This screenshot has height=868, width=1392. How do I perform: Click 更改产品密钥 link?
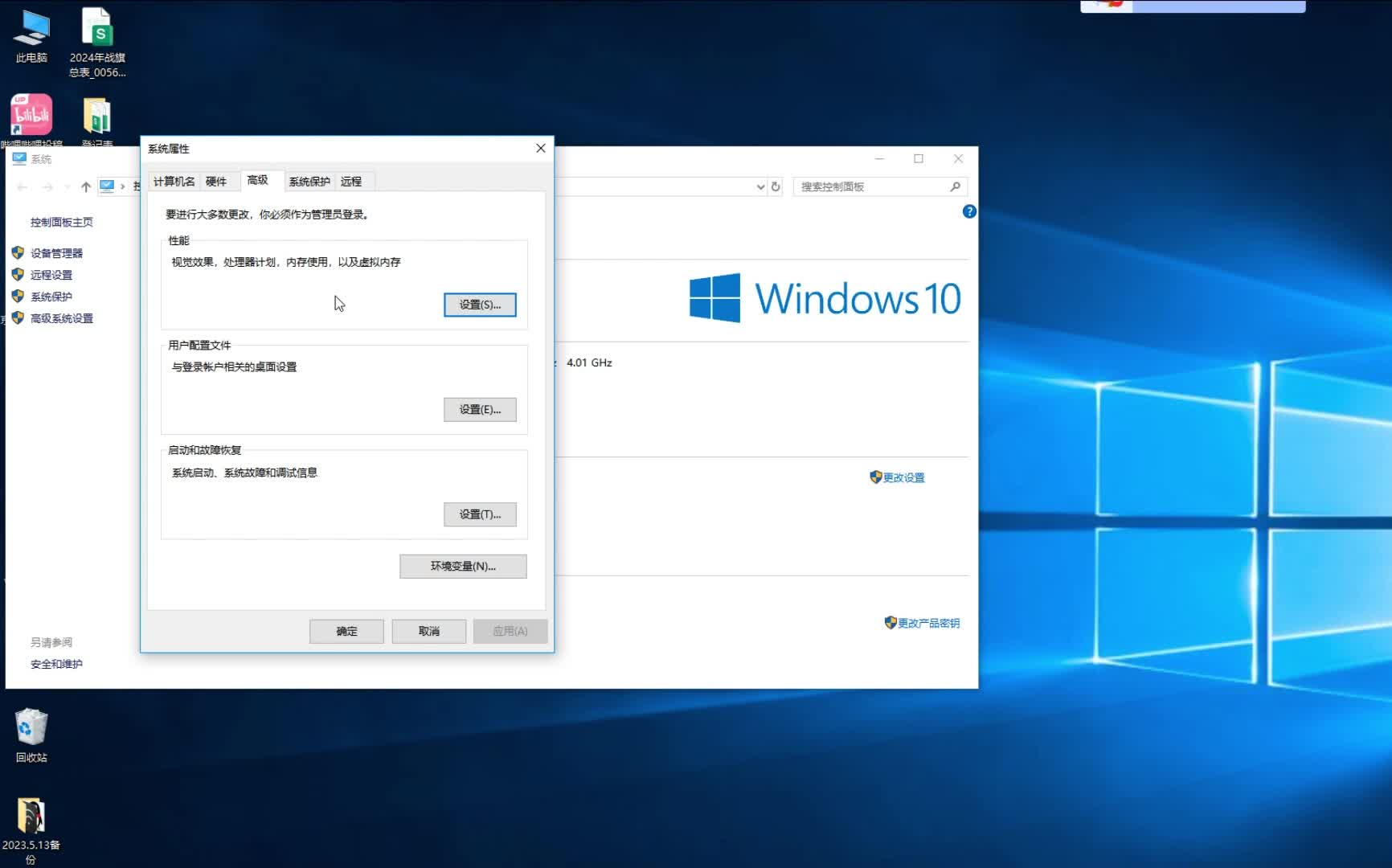click(x=928, y=623)
